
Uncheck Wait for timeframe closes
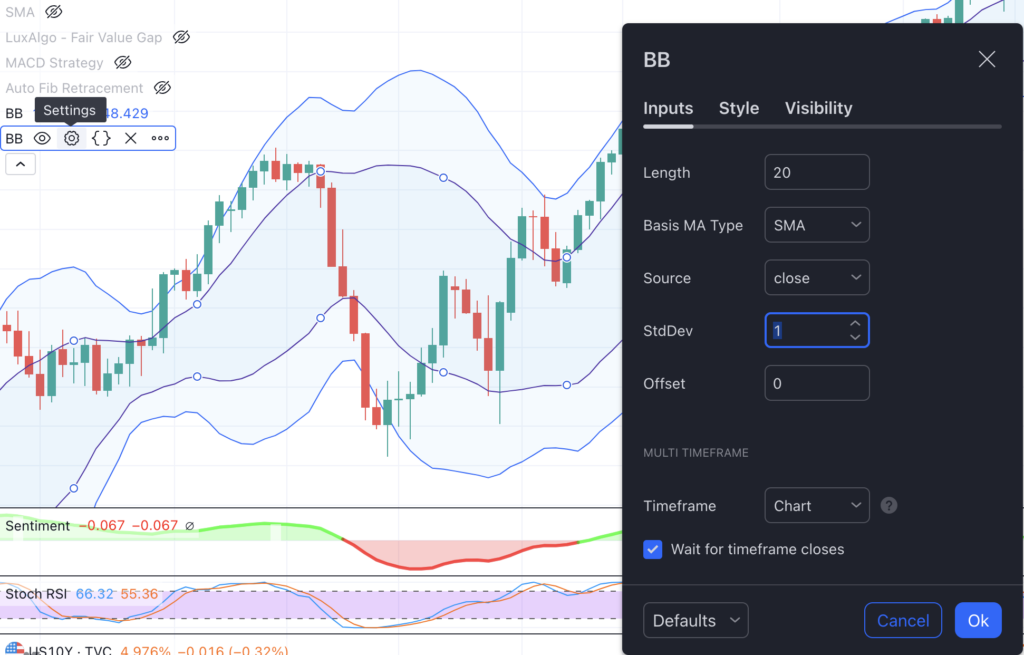653,549
